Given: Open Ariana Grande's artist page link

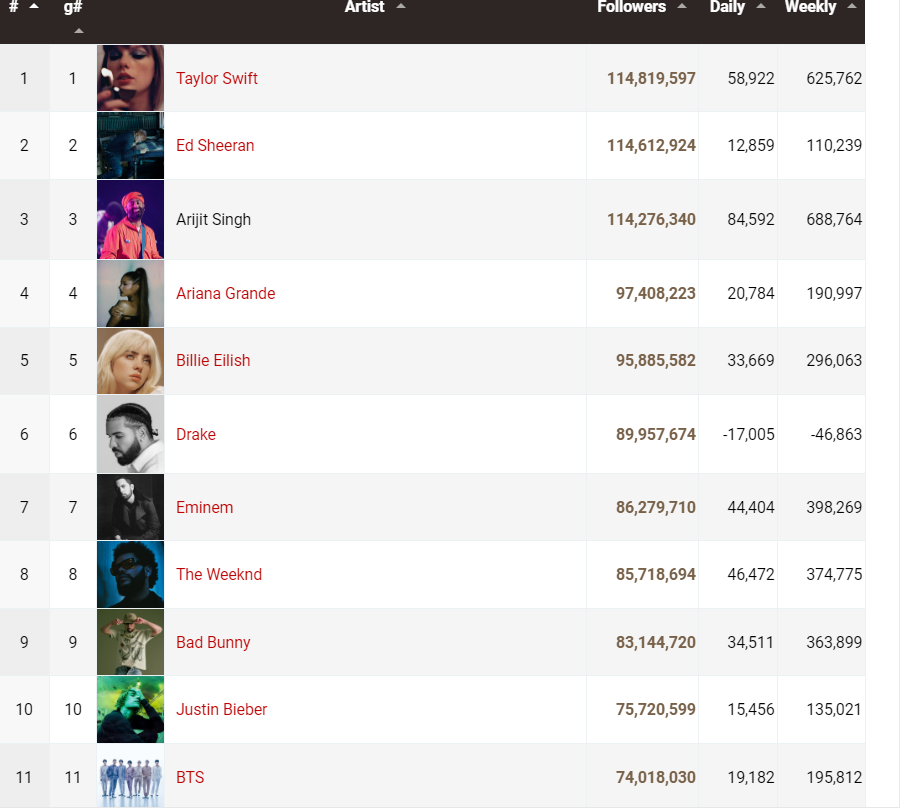Looking at the screenshot, I should [x=225, y=293].
